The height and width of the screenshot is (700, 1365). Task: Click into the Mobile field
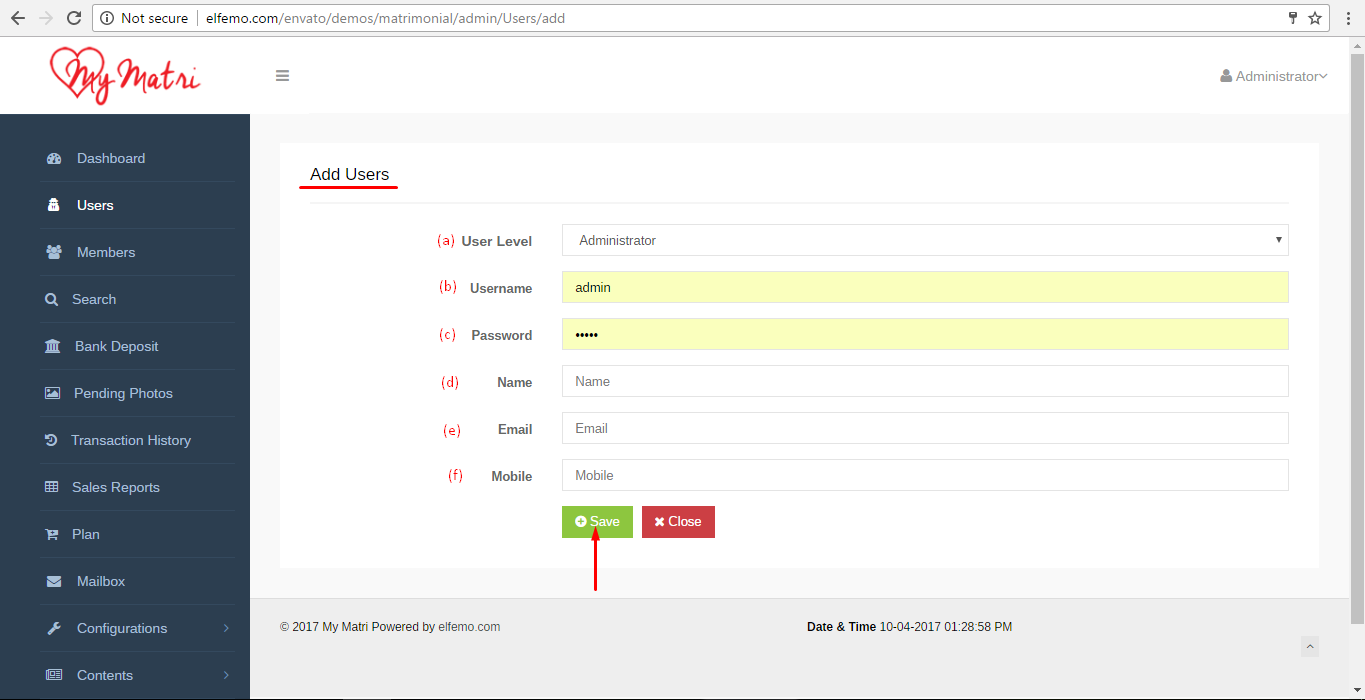[925, 475]
